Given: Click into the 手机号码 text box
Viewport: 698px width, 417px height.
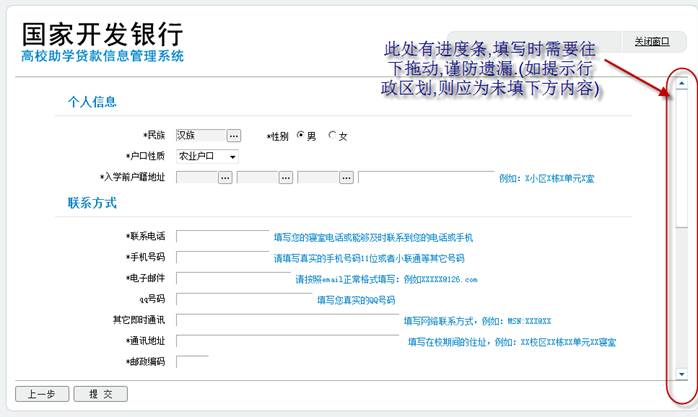Looking at the screenshot, I should [x=222, y=258].
